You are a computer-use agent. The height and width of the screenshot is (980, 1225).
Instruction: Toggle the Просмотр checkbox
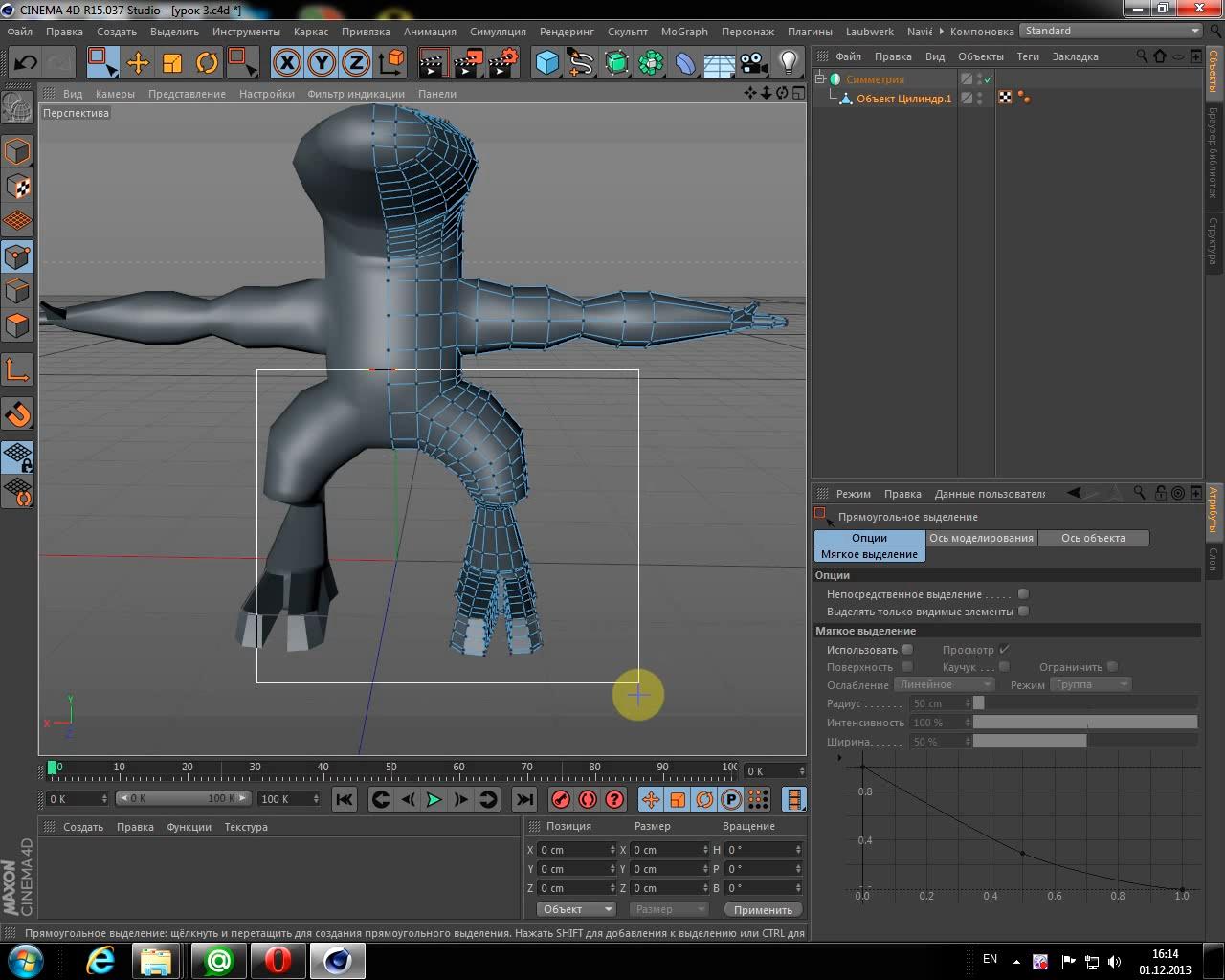tap(1004, 650)
